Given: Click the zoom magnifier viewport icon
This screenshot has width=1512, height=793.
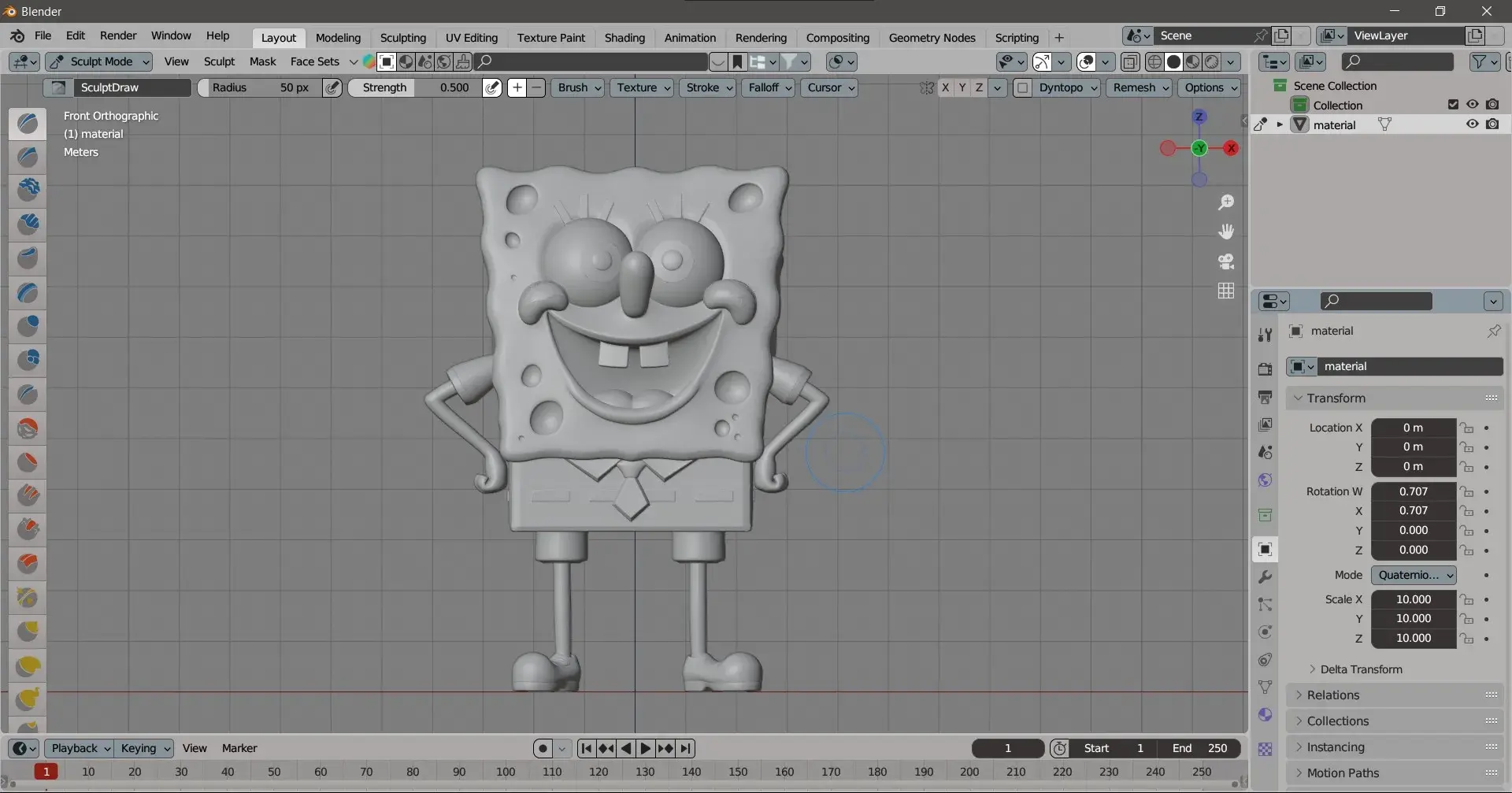Looking at the screenshot, I should click(1226, 202).
